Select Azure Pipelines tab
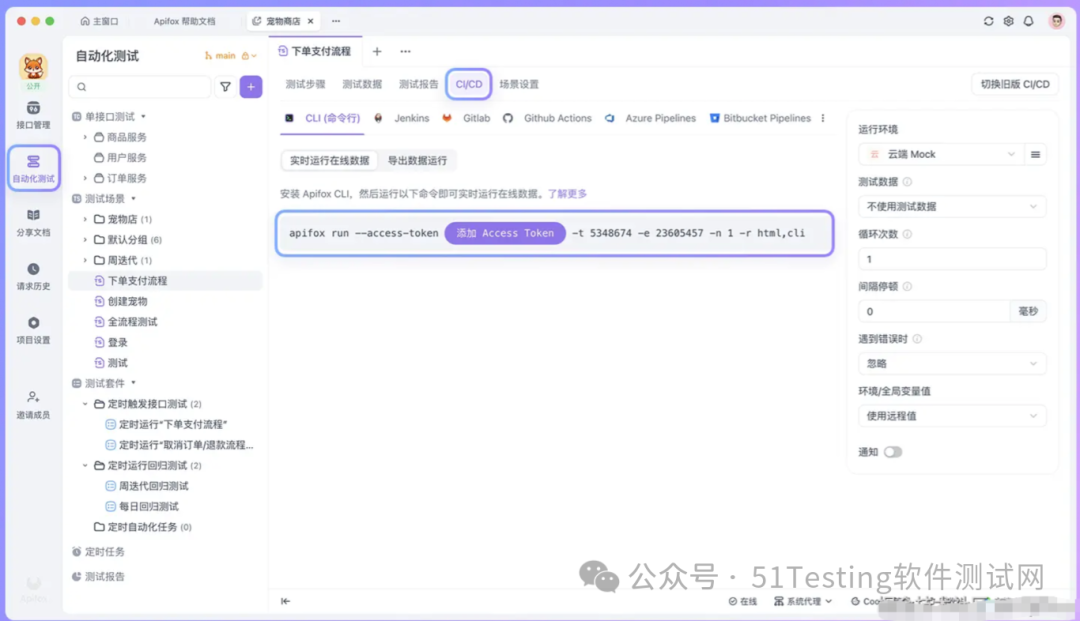Screen dimensions: 1080x621 point(651,118)
